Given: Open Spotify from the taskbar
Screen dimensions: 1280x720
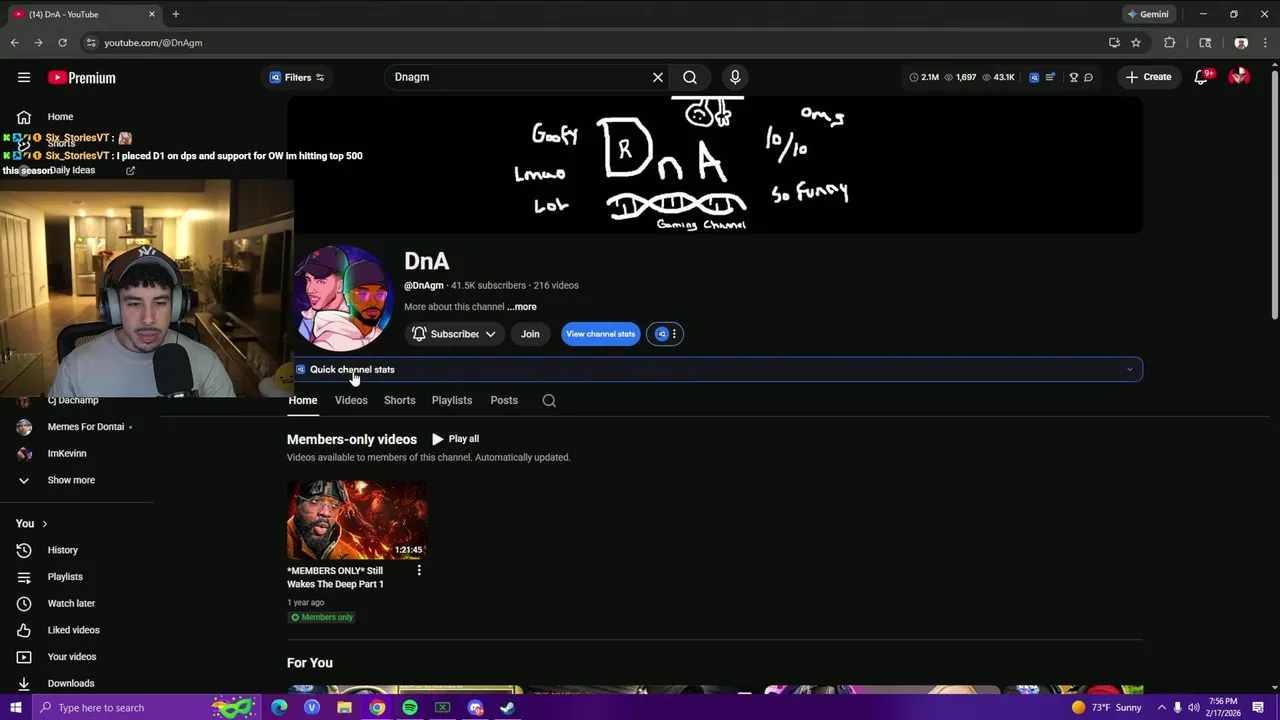Looking at the screenshot, I should [410, 708].
